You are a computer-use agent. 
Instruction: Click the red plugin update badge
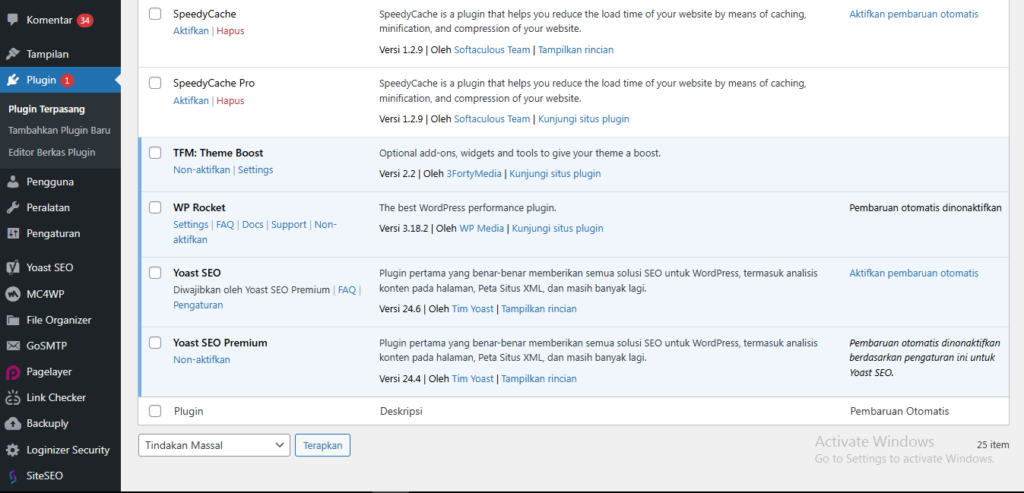coord(68,80)
